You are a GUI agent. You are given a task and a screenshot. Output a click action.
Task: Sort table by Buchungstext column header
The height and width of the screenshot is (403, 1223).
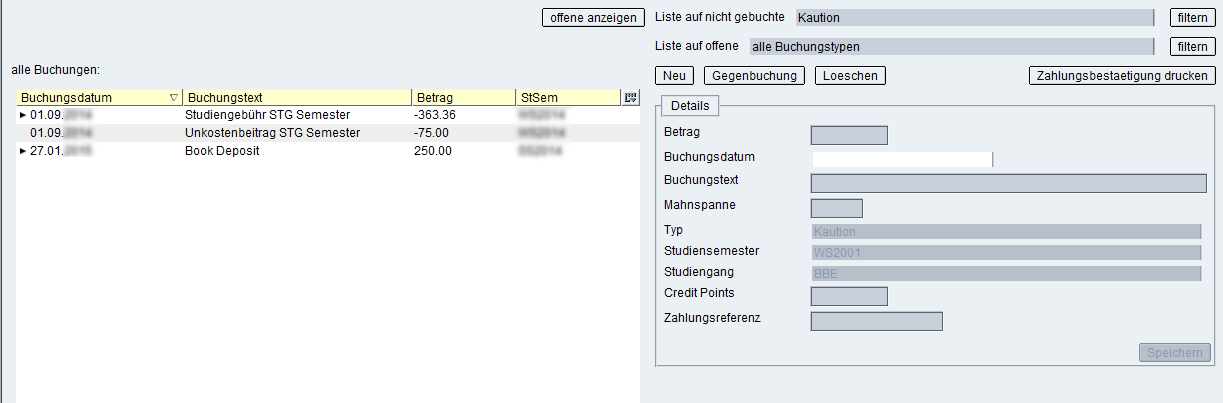point(297,98)
